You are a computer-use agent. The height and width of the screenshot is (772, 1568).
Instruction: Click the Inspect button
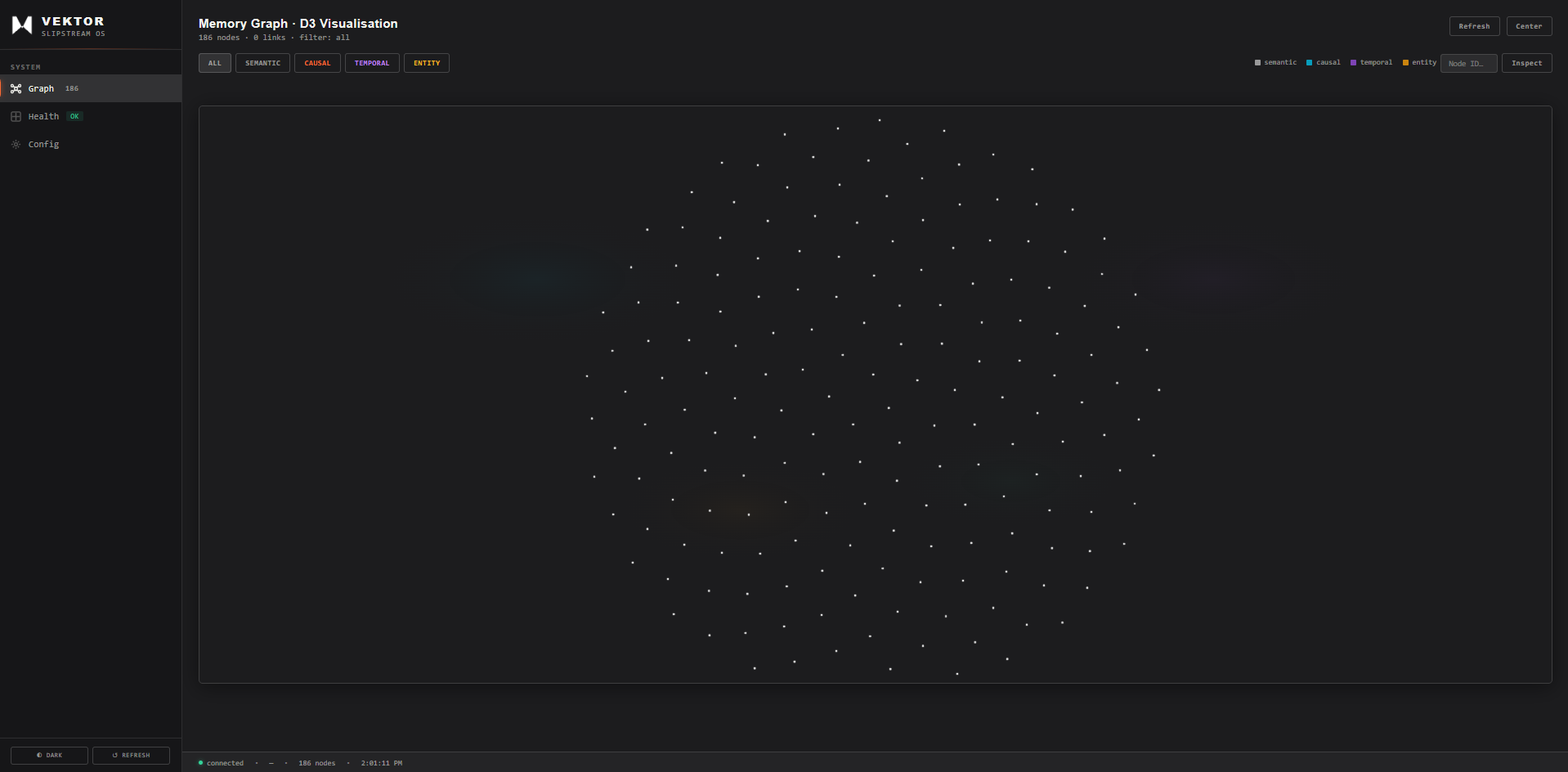(1526, 62)
